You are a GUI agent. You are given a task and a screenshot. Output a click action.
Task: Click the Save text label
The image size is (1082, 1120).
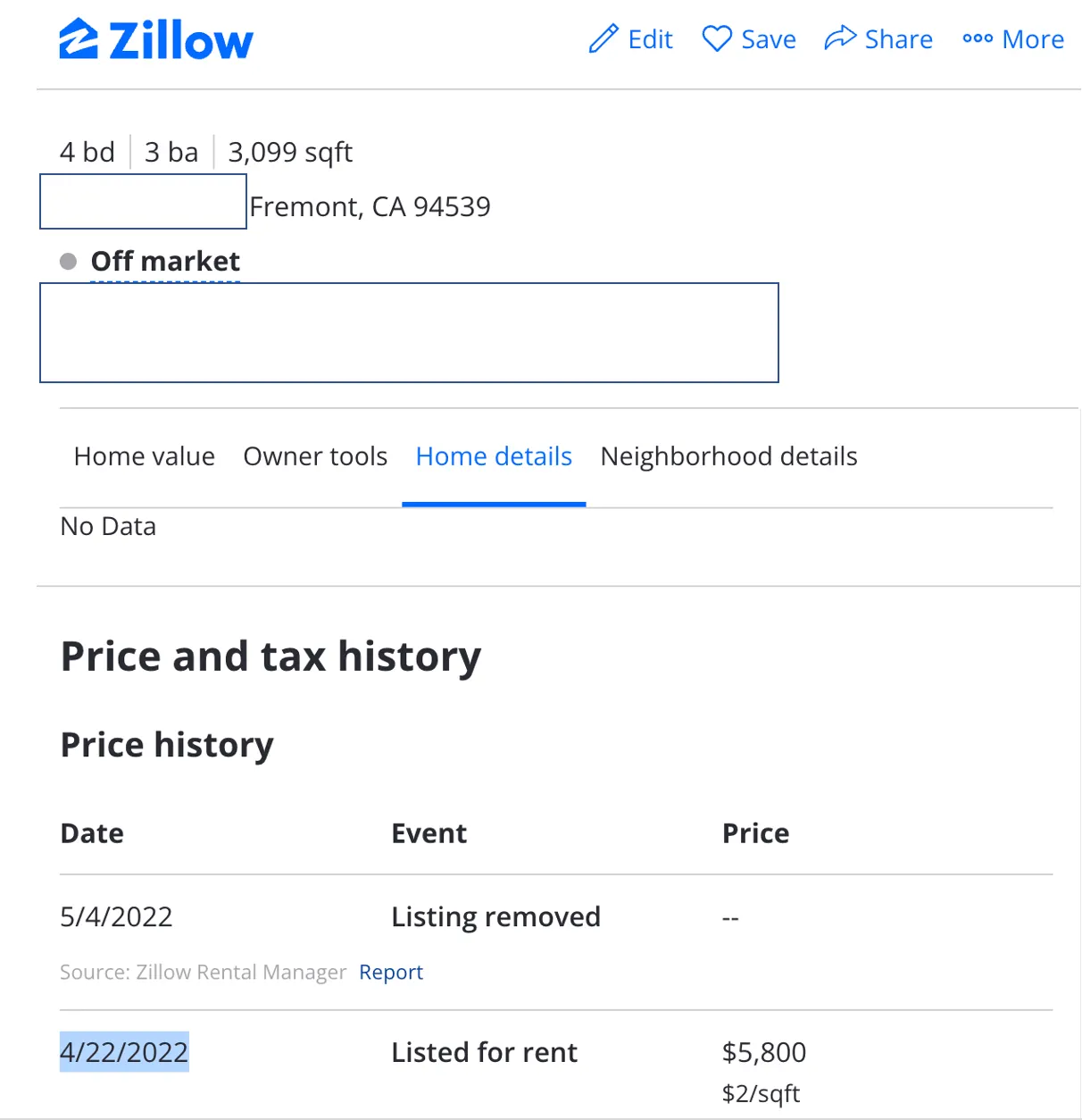pyautogui.click(x=769, y=39)
